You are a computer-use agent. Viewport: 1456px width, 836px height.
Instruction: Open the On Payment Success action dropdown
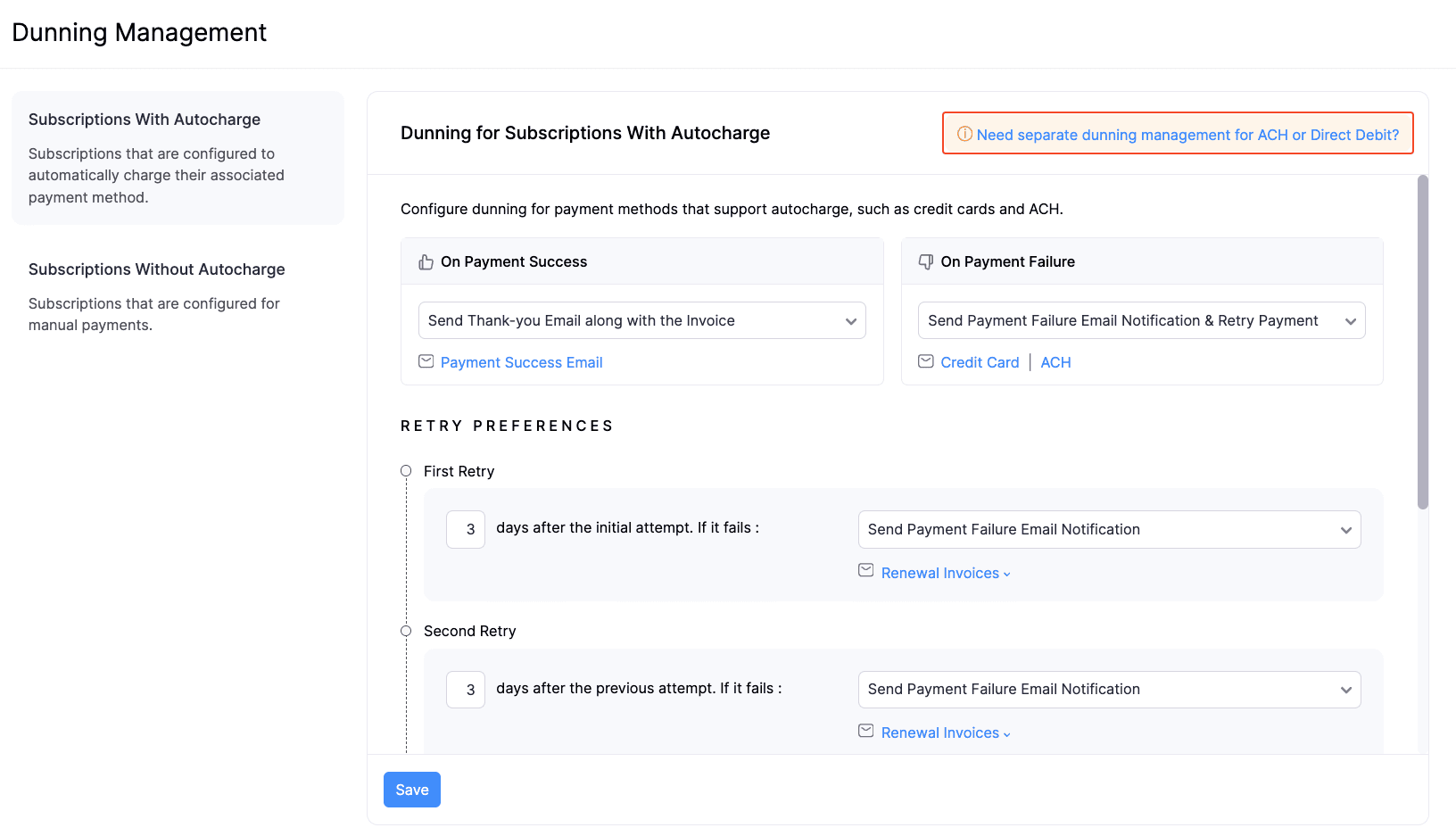point(641,321)
